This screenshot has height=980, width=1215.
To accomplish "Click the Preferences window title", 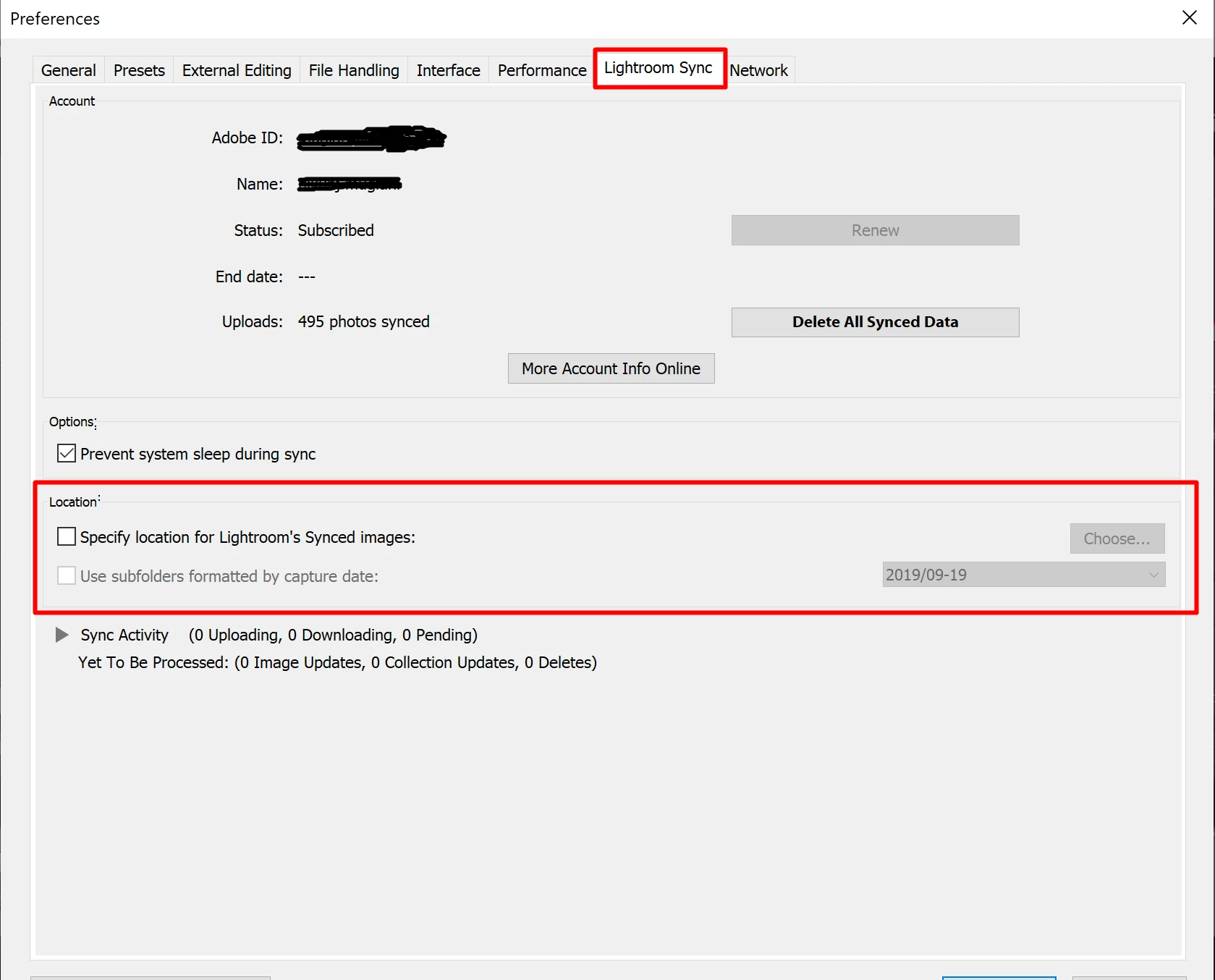I will click(55, 19).
